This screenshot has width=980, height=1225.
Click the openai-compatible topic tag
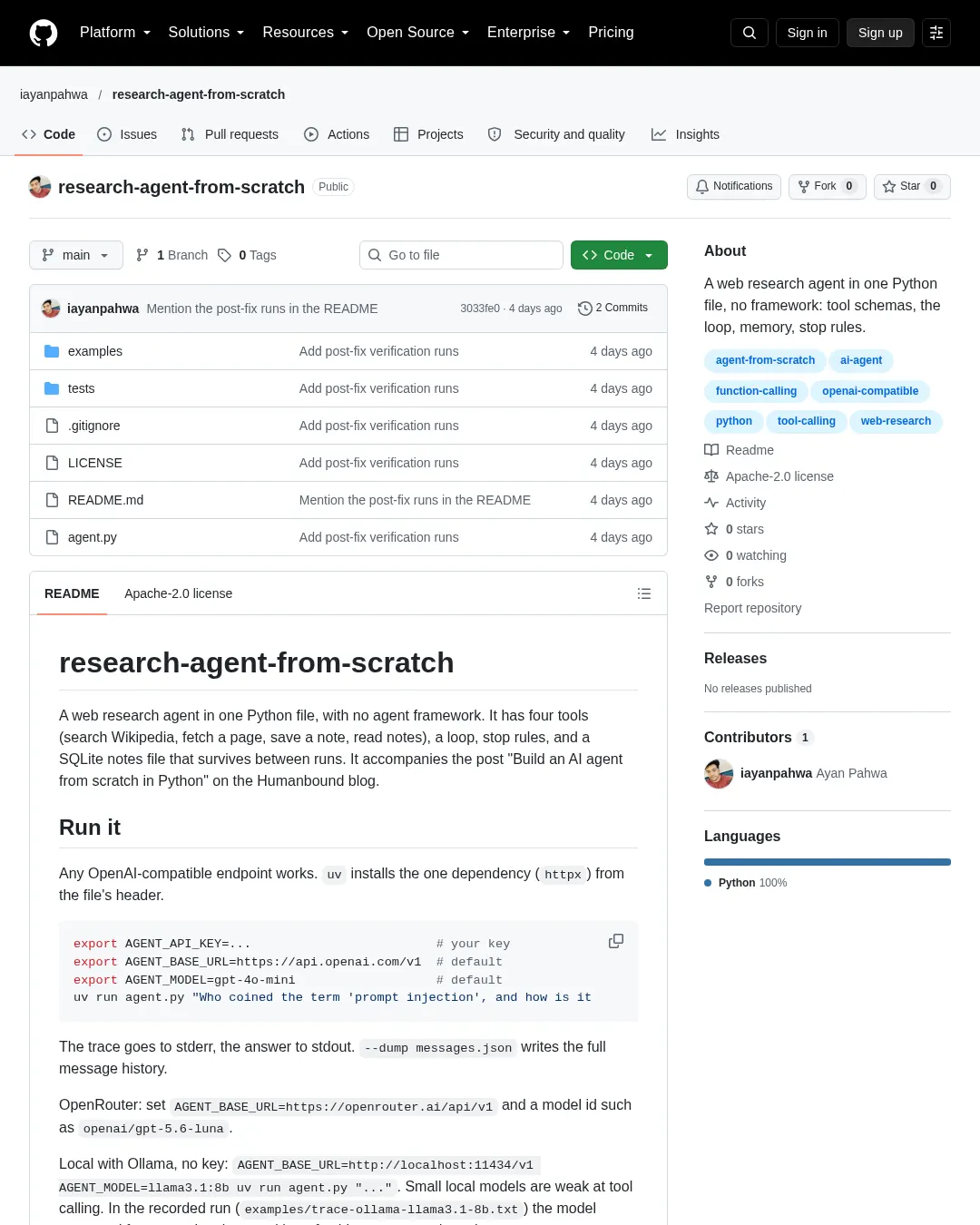(x=870, y=391)
